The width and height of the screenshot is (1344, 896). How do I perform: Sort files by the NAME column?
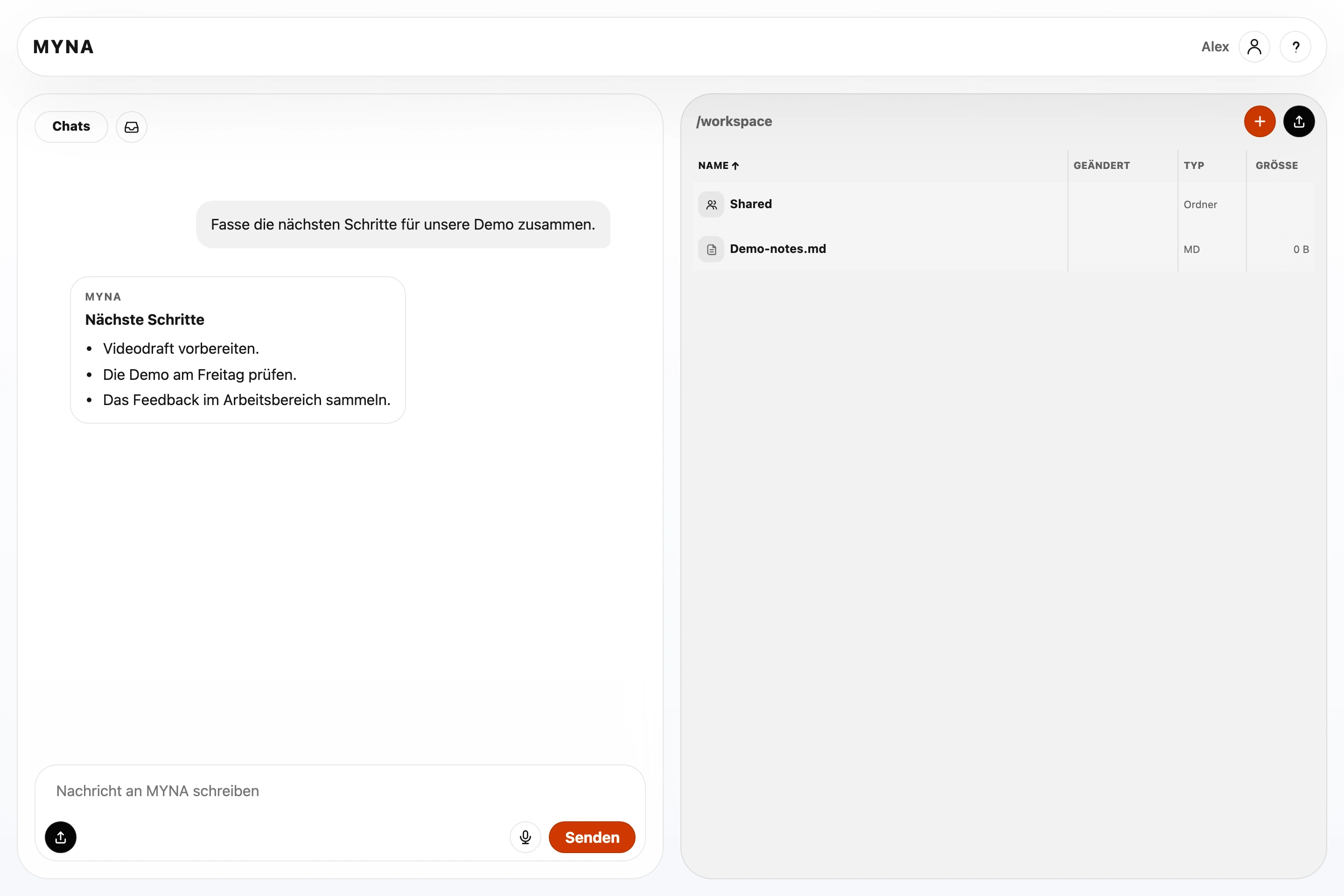718,166
